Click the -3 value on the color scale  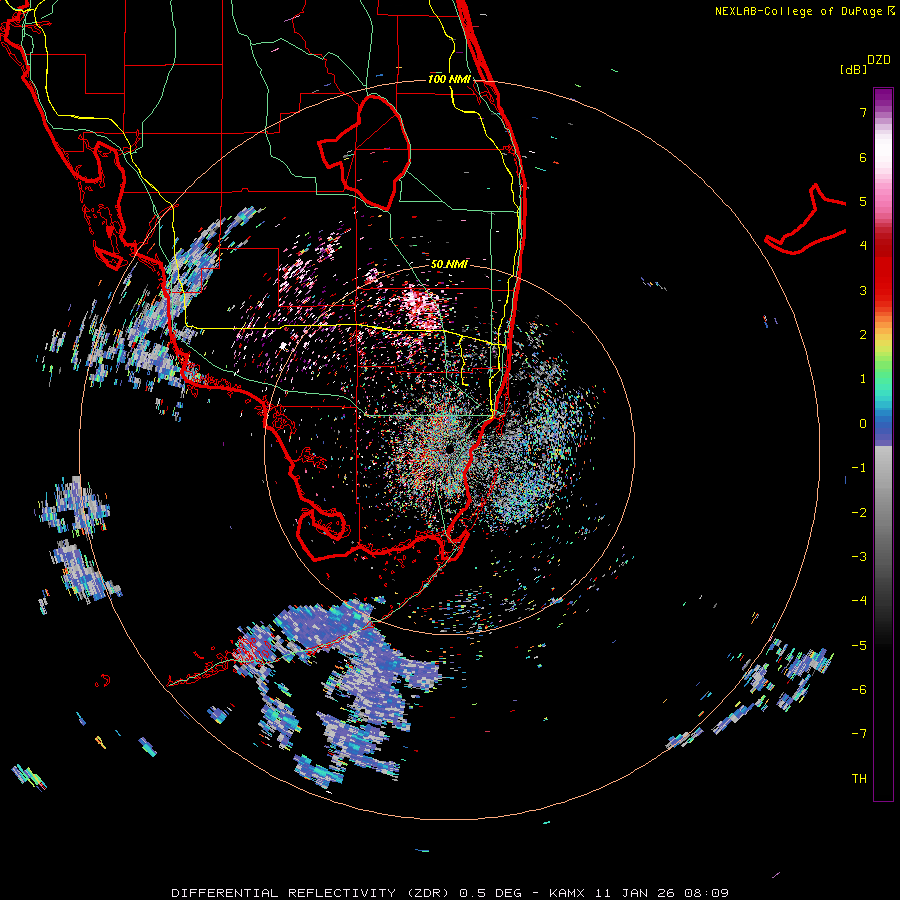tap(859, 557)
